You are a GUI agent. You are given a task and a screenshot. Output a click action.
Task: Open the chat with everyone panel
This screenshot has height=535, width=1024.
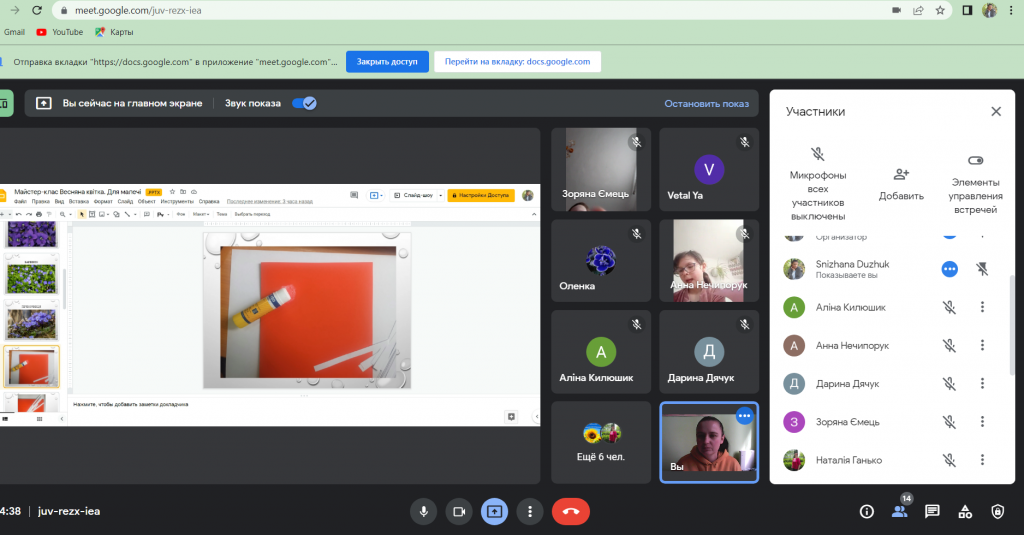pos(932,511)
